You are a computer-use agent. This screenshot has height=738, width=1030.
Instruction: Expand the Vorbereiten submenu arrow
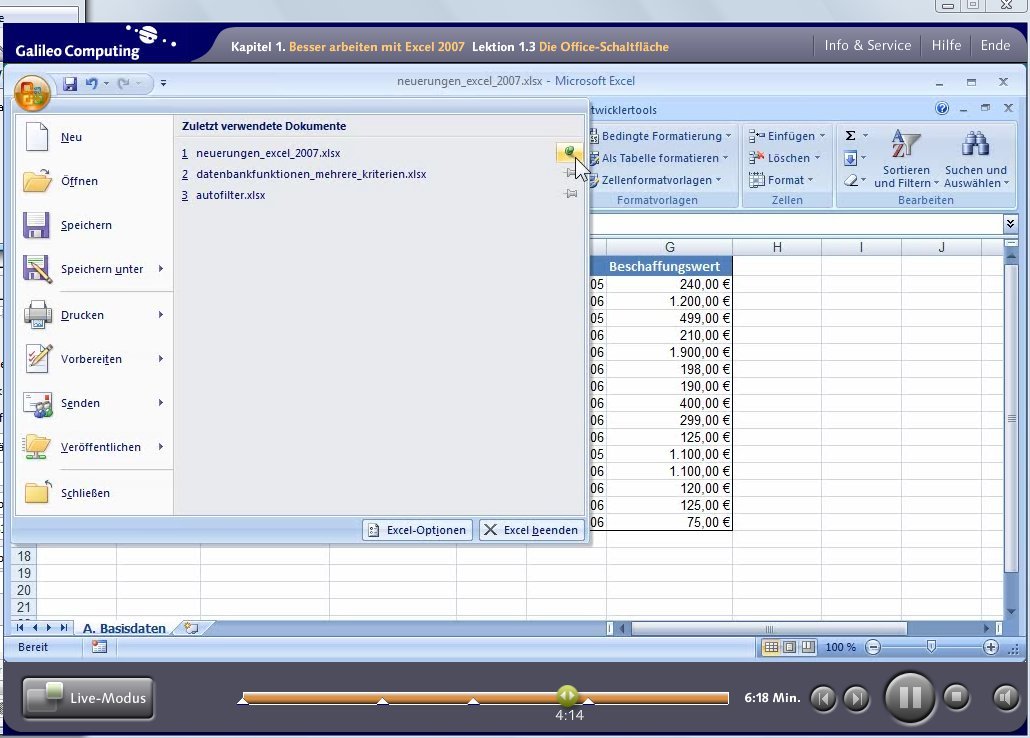click(160, 359)
